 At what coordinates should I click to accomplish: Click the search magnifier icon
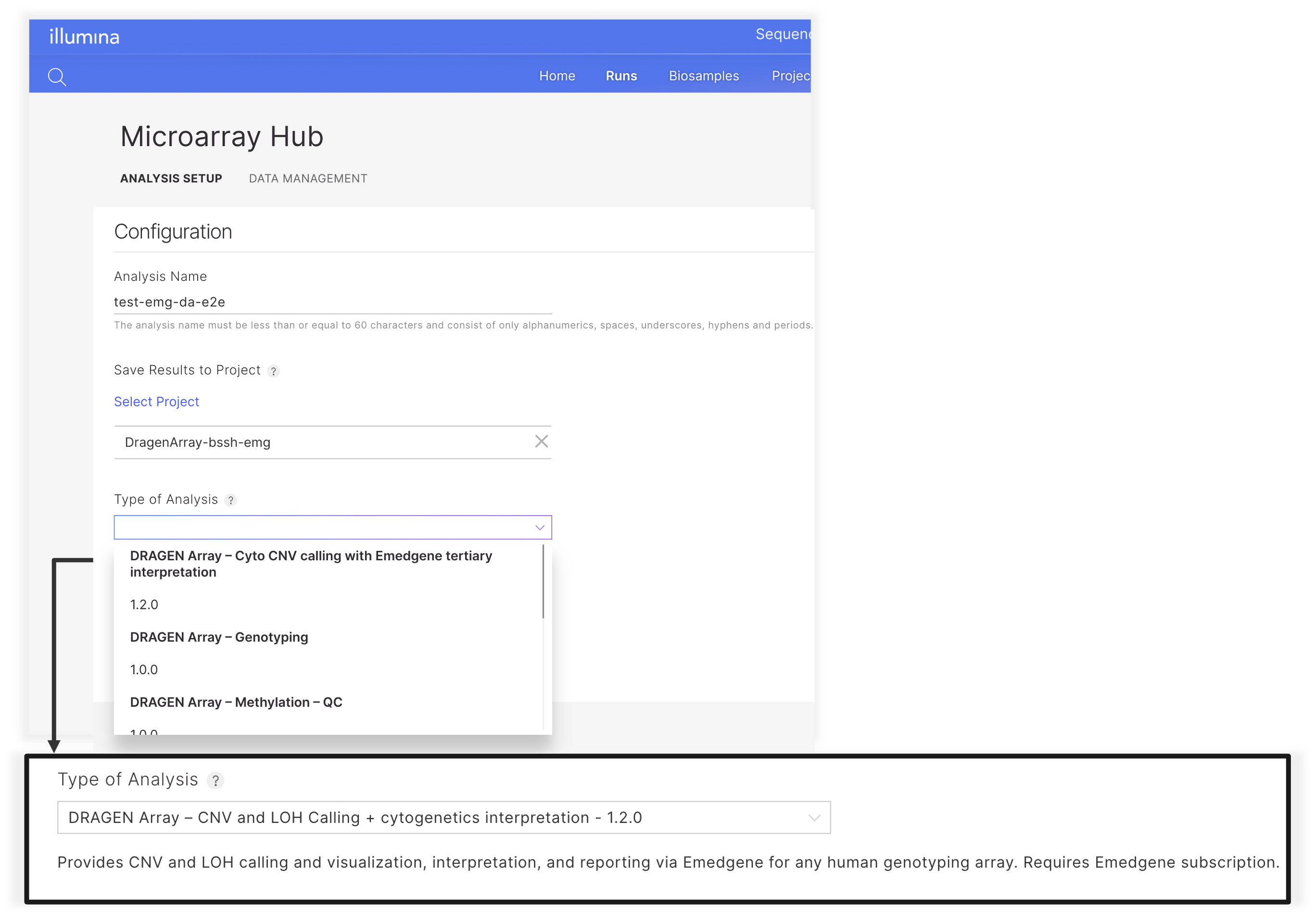(57, 76)
